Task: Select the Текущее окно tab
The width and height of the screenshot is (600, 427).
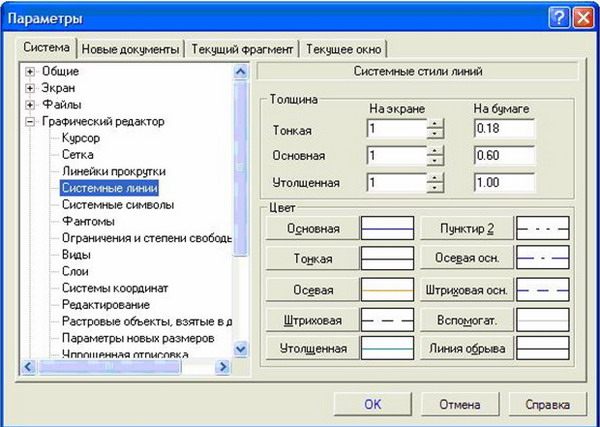Action: coord(343,49)
